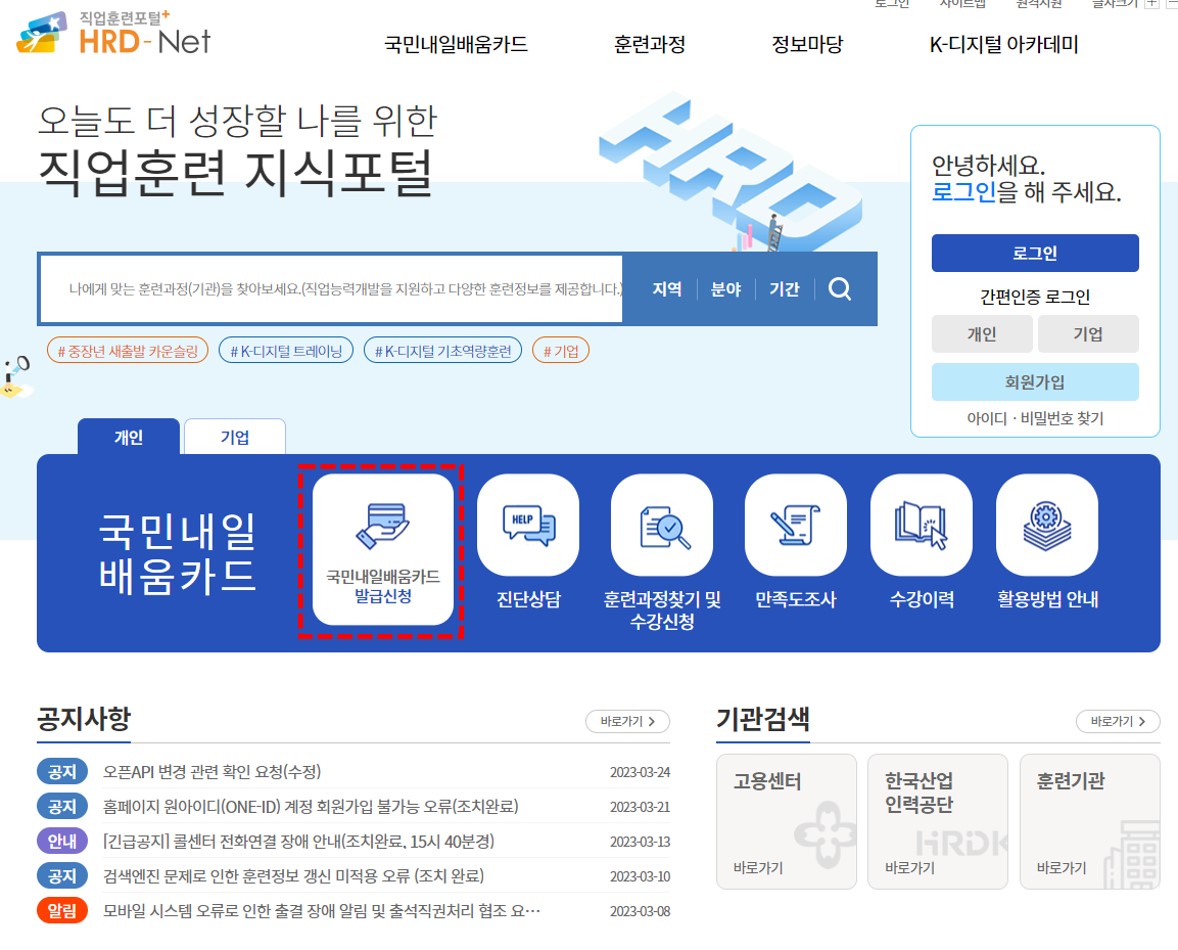Open the 정보마당 menu
The width and height of the screenshot is (1178, 950).
click(x=807, y=44)
